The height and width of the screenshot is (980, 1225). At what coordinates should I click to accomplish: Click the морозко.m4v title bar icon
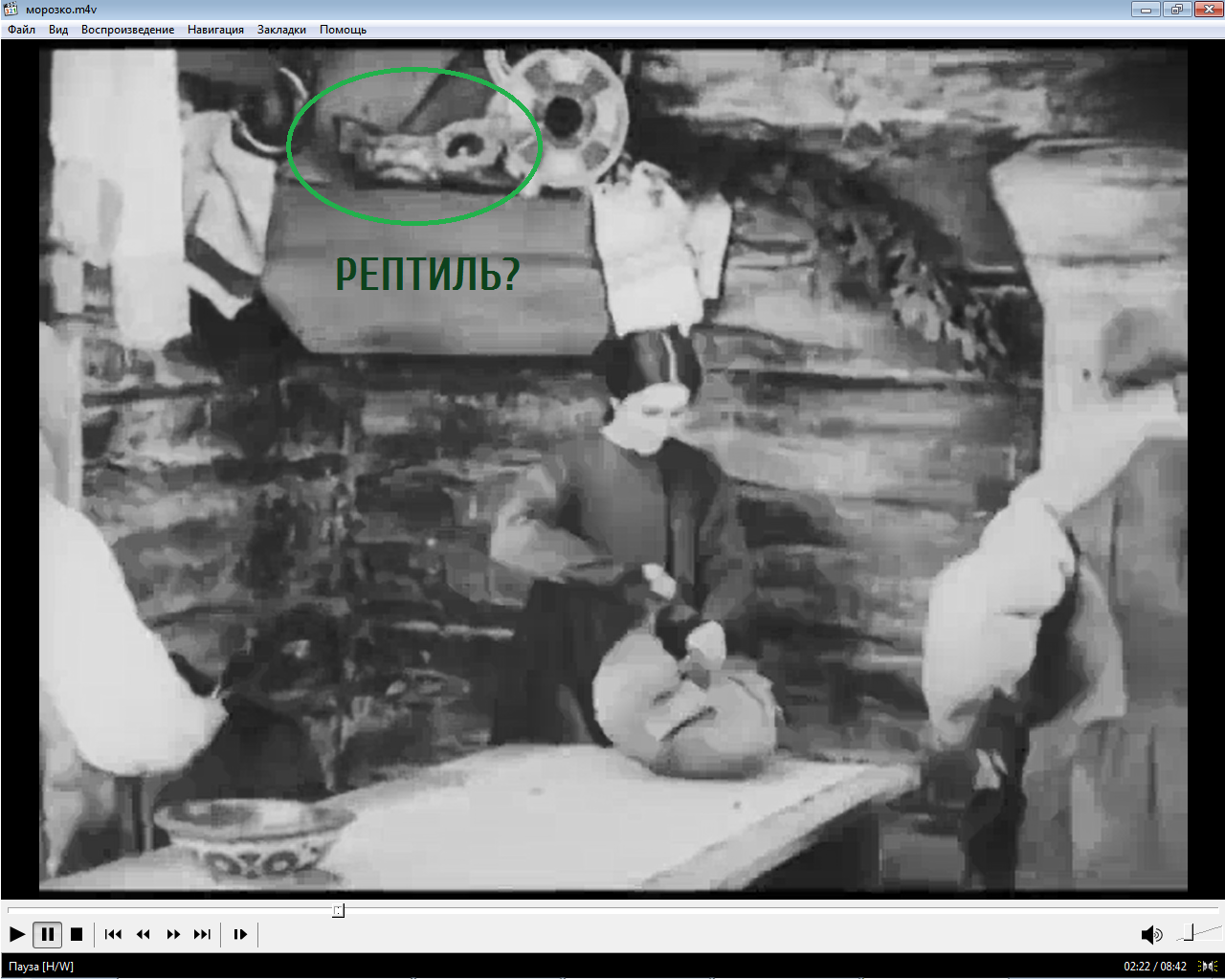[11, 10]
